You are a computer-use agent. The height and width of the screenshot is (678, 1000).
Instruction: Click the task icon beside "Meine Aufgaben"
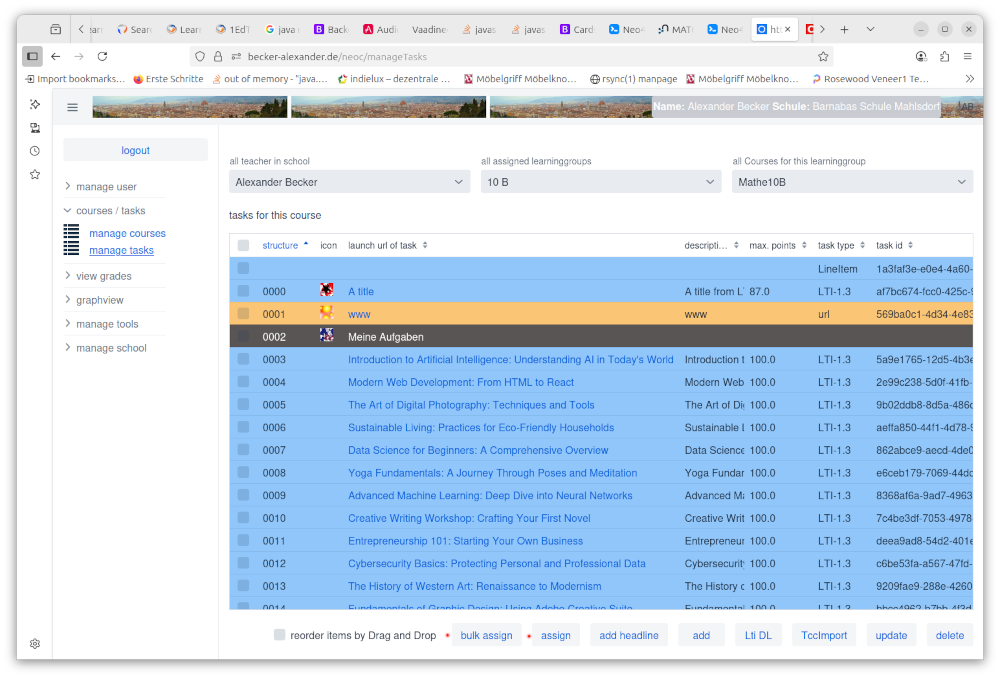pos(327,336)
